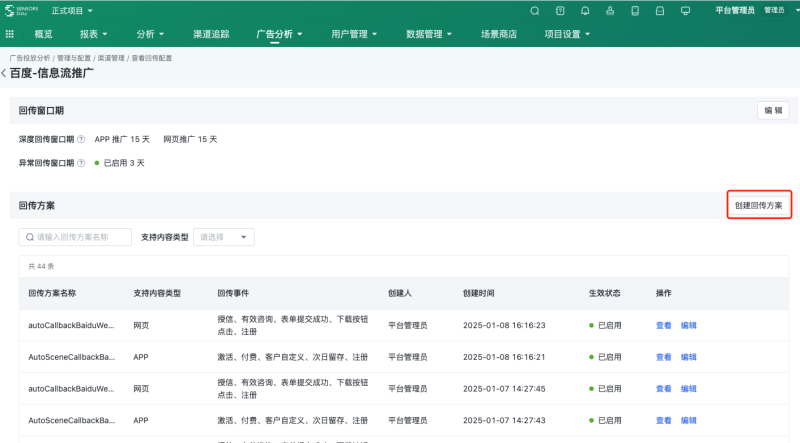Open the 渠道追踪 nav item

pos(211,34)
